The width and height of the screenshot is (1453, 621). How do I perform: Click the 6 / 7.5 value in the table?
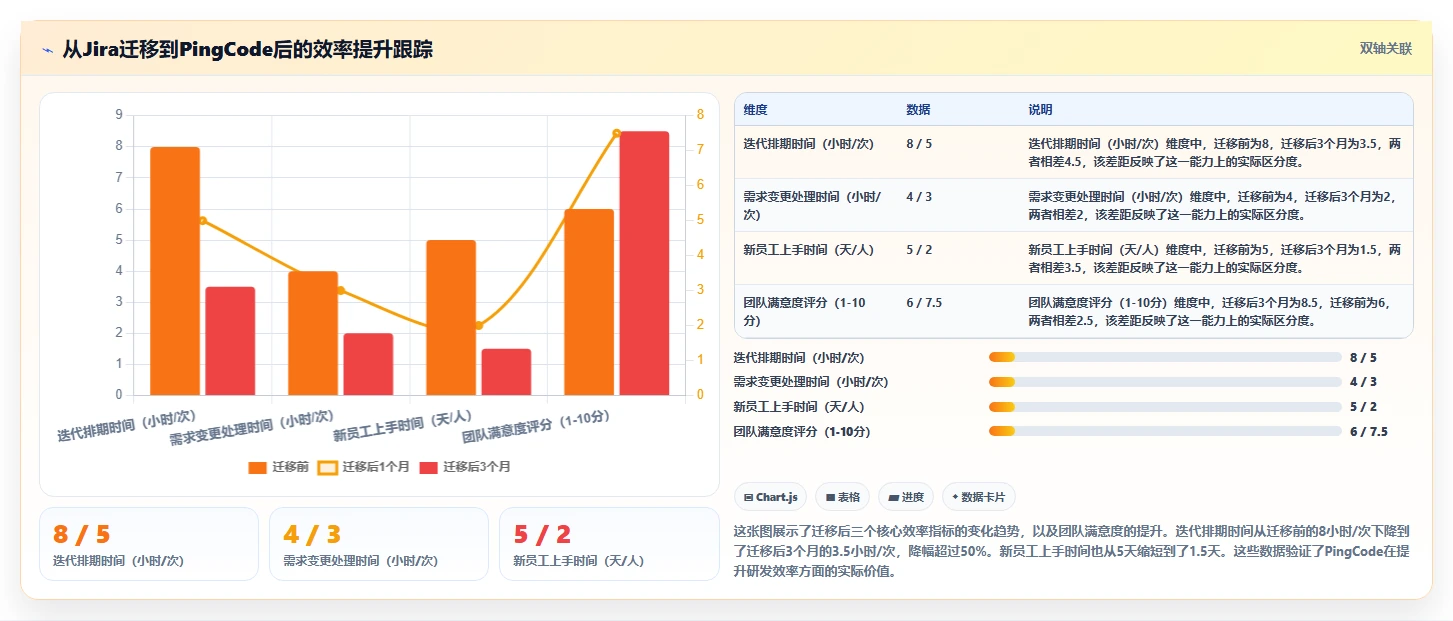click(924, 302)
